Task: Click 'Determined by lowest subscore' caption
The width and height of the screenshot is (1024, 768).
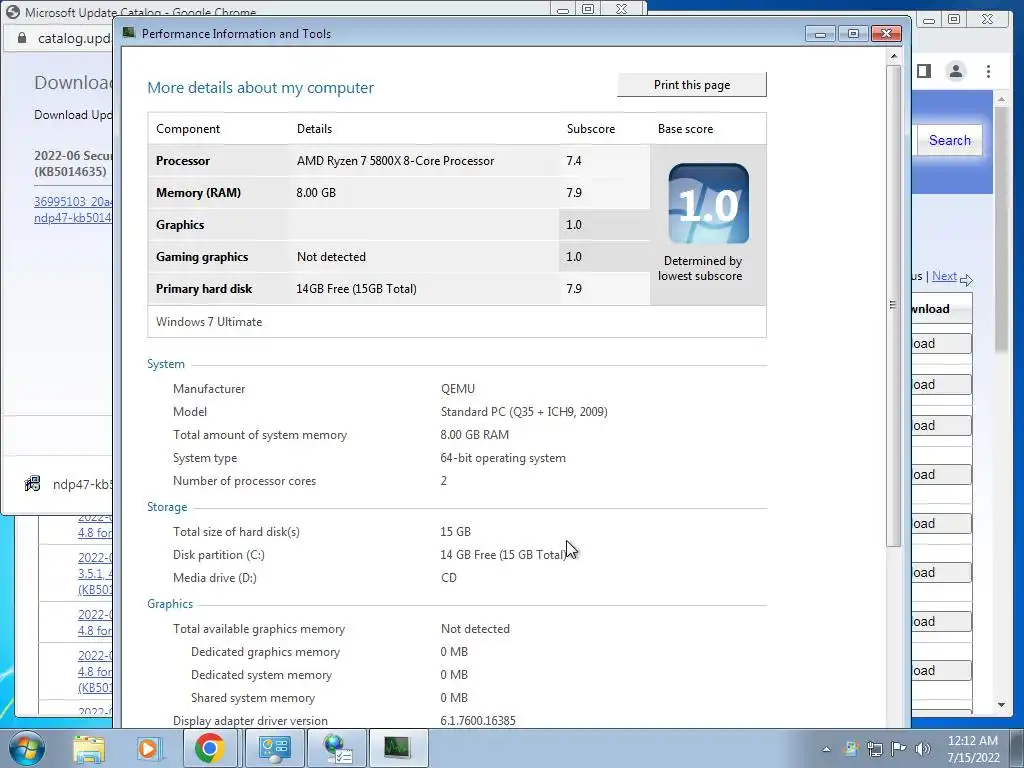Action: [700, 268]
